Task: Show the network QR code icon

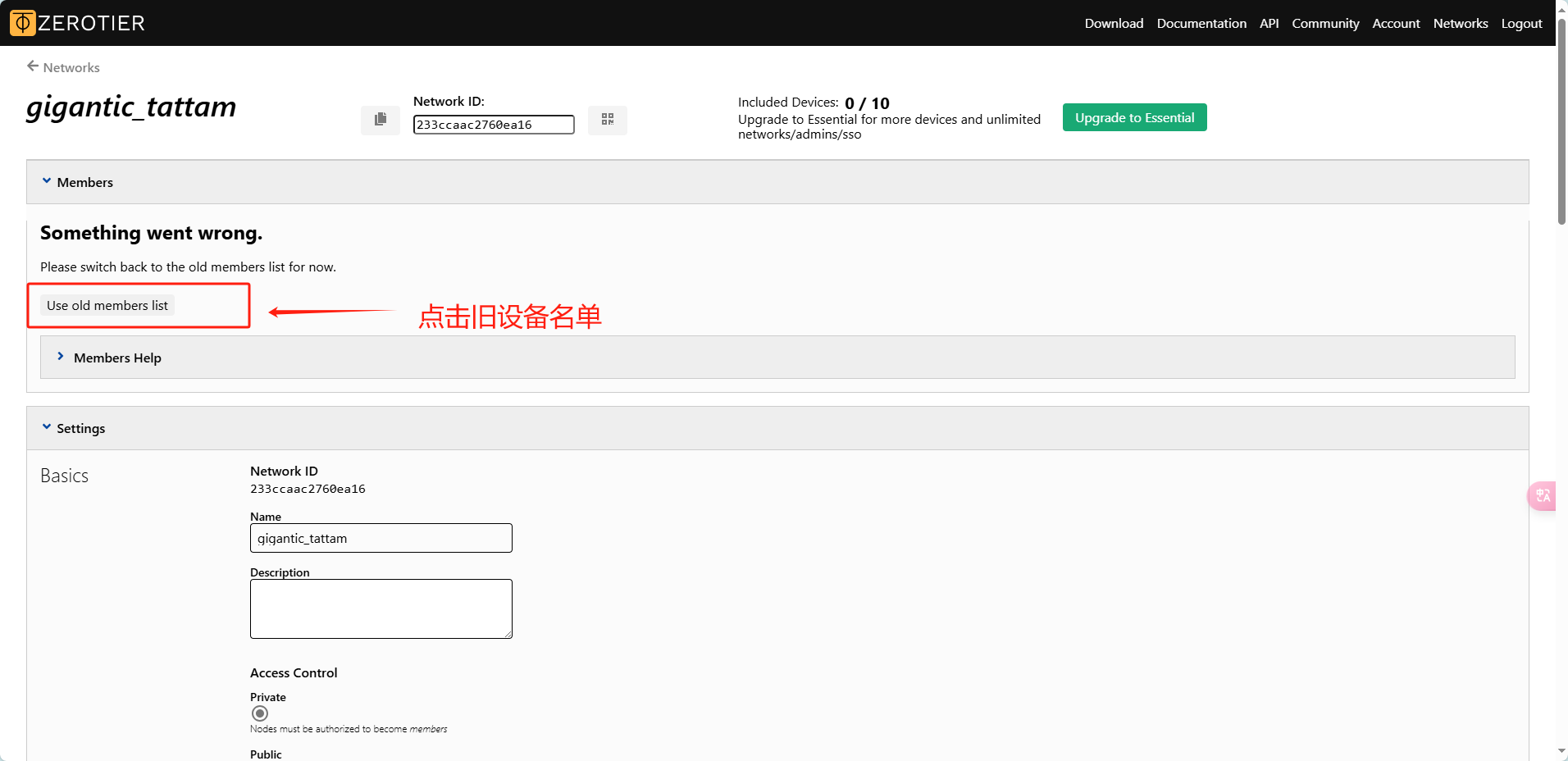Action: (x=608, y=120)
